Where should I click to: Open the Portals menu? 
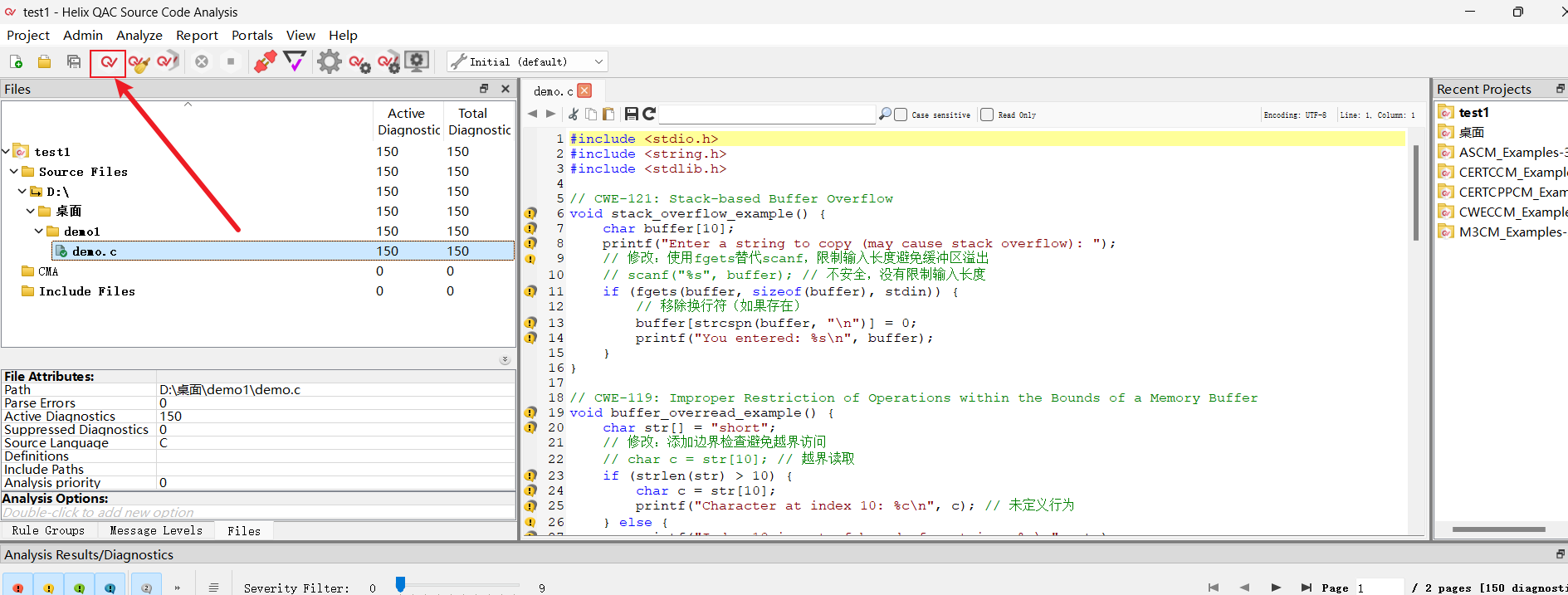252,35
